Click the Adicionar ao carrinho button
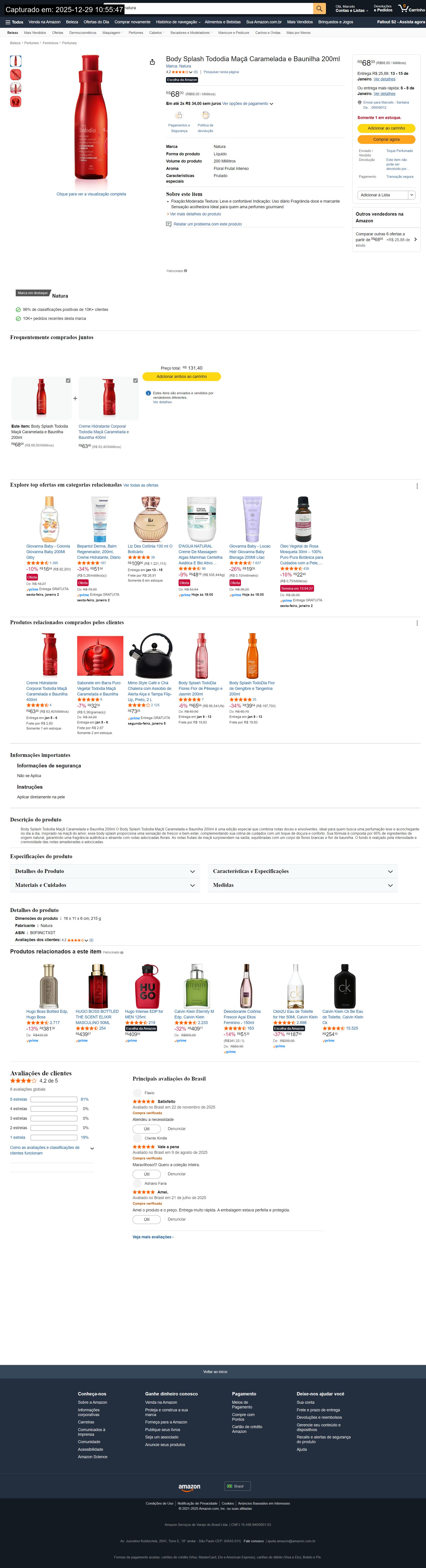This screenshot has width=426, height=1568. point(386,128)
